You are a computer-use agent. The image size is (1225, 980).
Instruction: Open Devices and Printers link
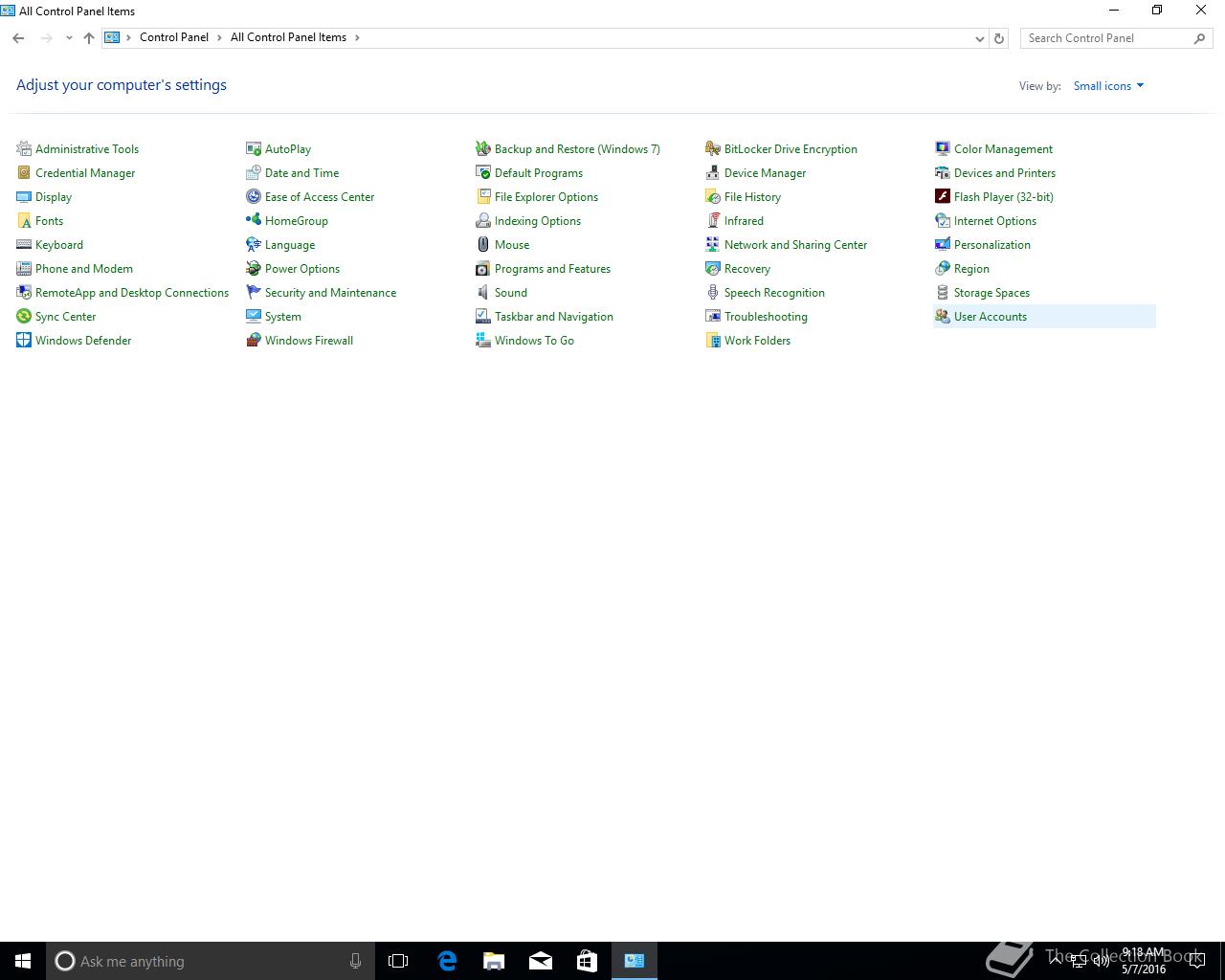point(1005,173)
